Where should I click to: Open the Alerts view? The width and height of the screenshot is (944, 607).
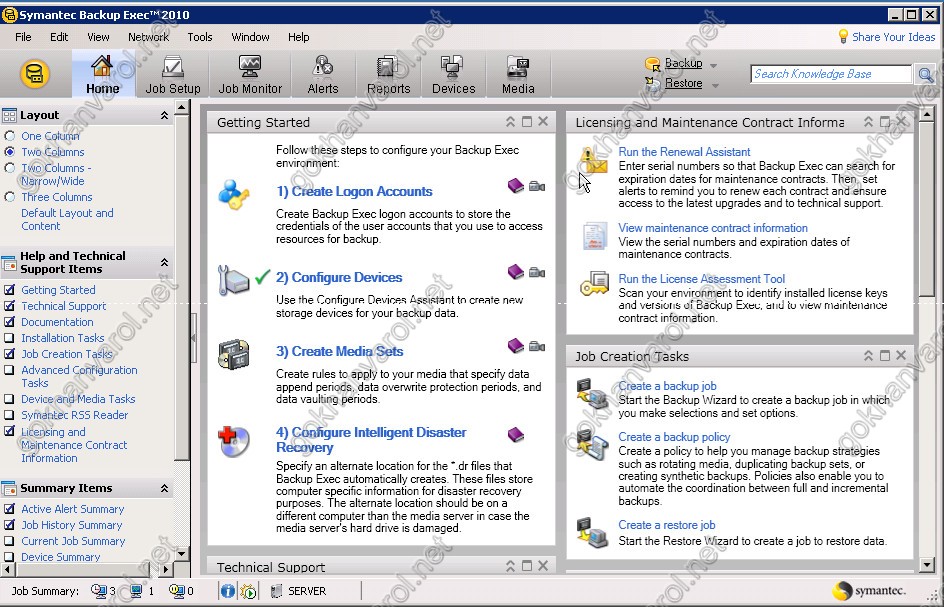point(323,75)
